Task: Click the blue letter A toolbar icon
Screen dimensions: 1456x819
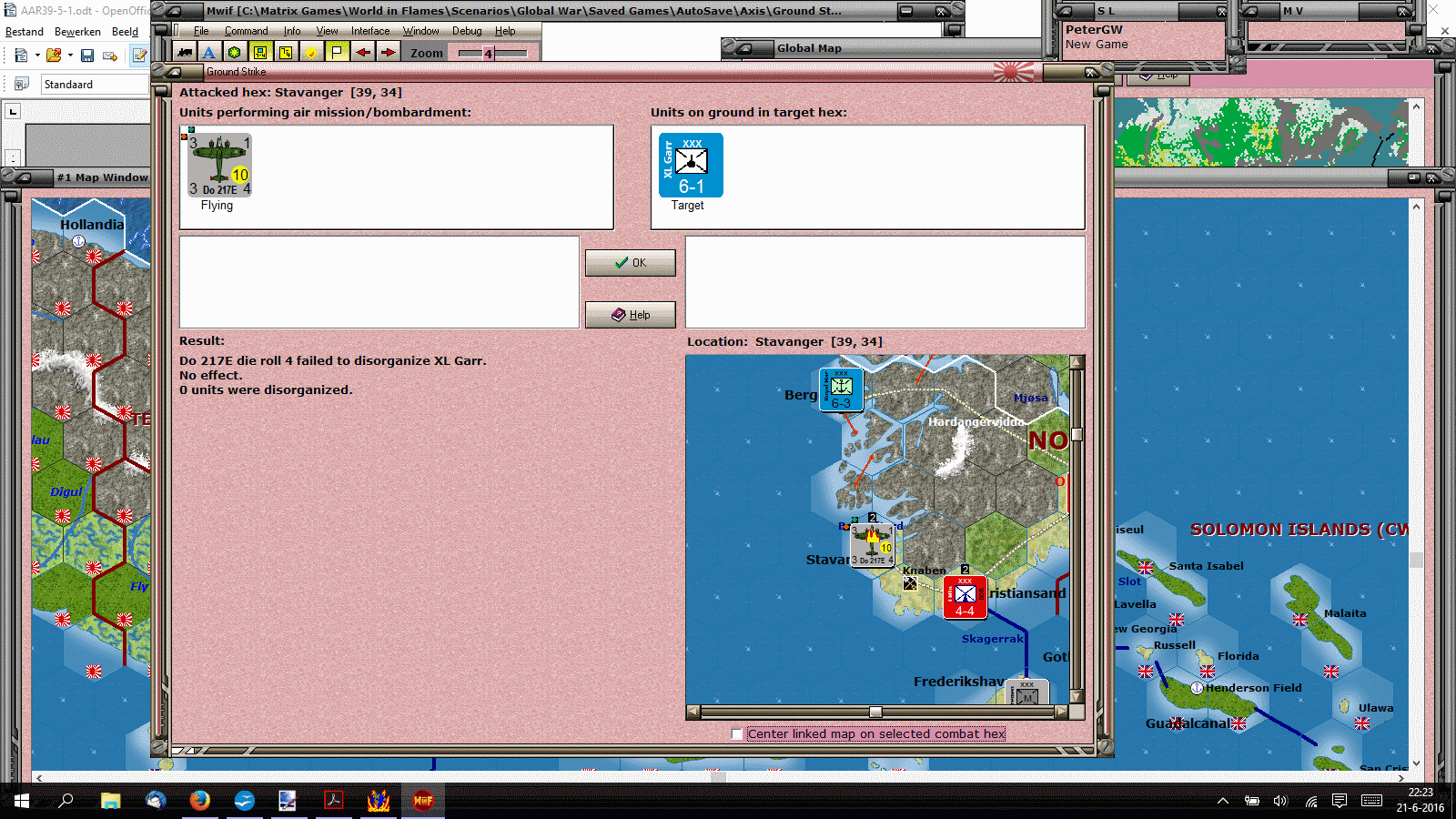Action: click(x=209, y=53)
